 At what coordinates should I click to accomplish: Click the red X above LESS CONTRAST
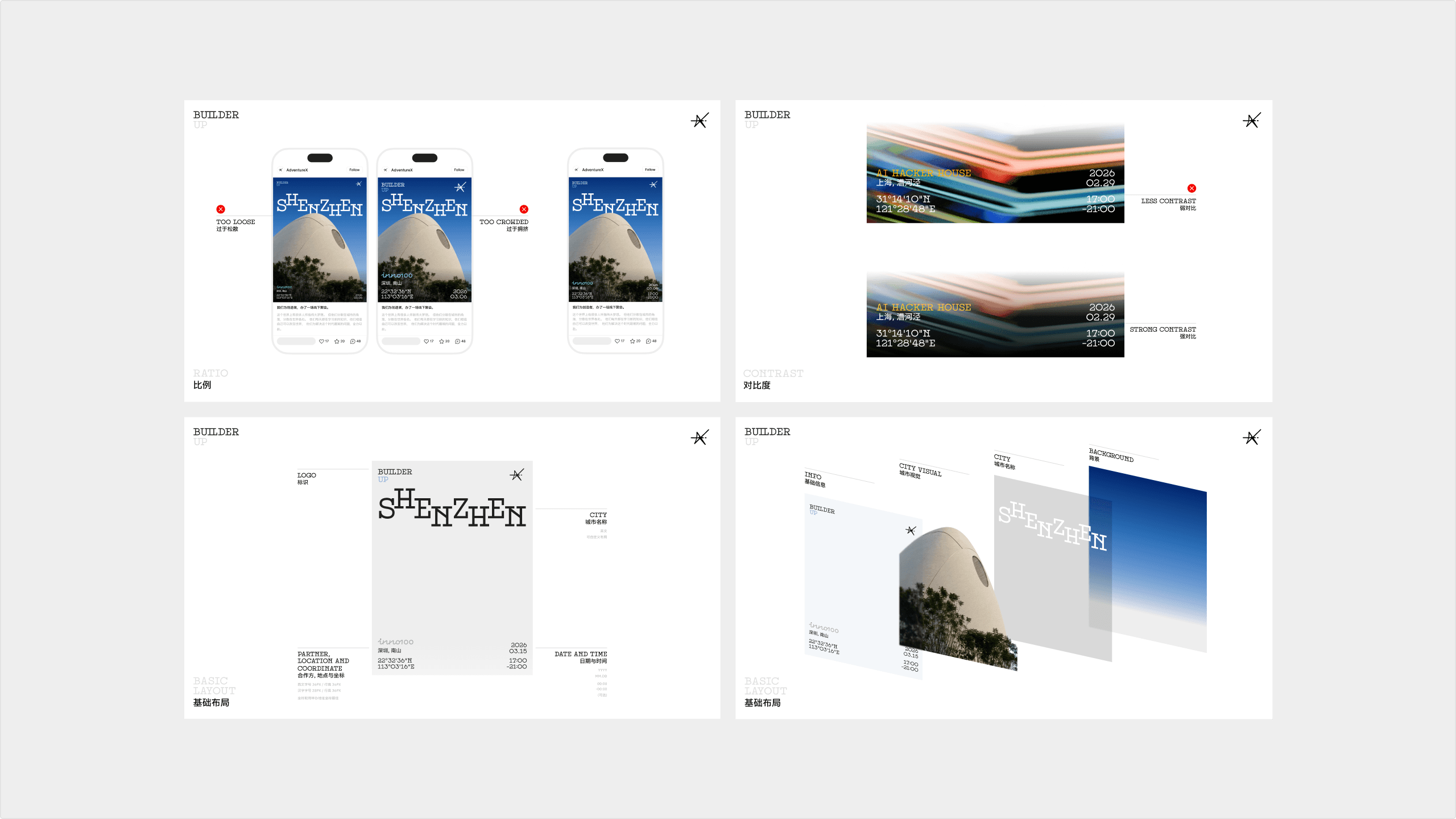pyautogui.click(x=1192, y=188)
